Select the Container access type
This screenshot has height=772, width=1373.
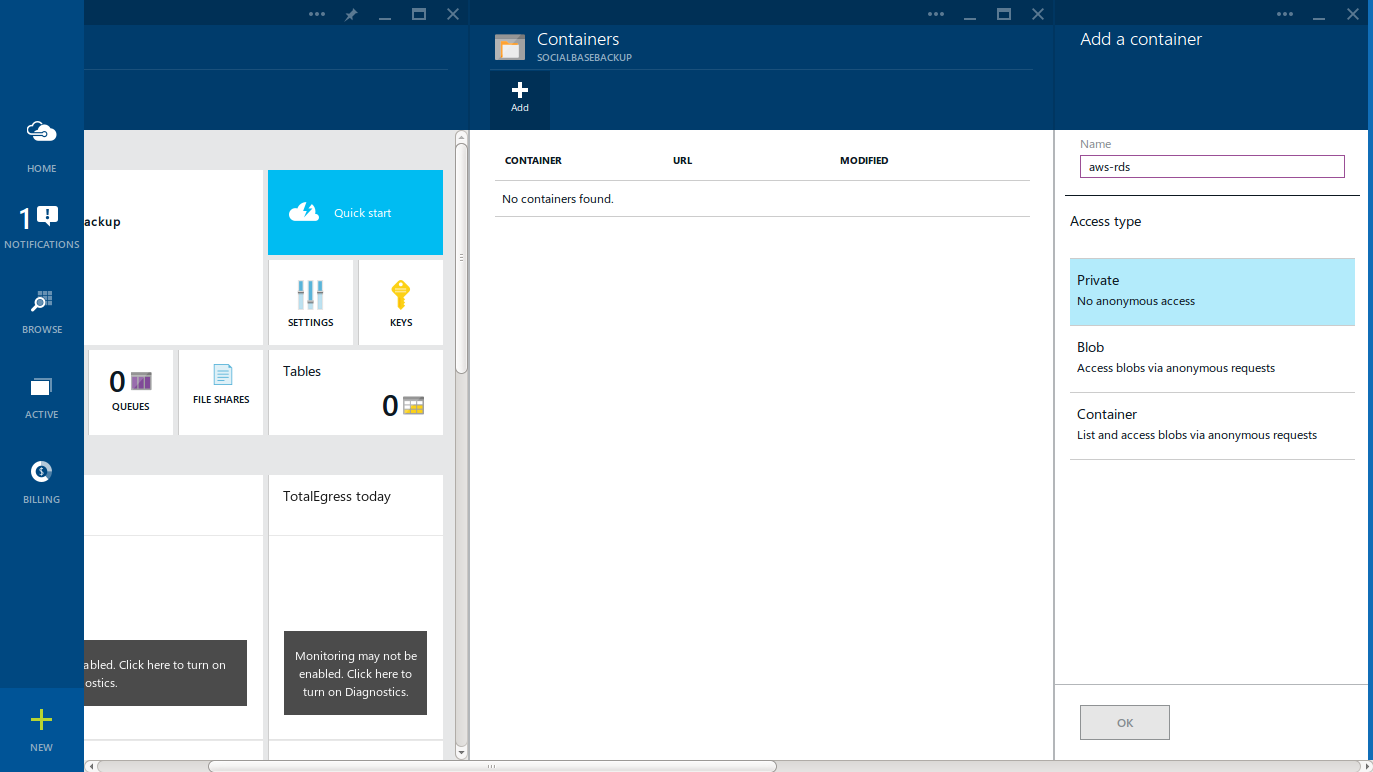[x=1212, y=426]
